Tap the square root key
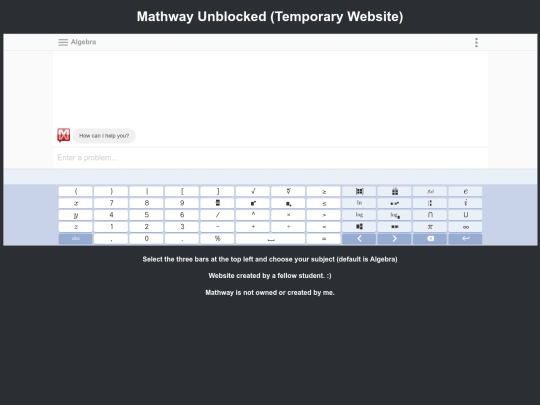Screen dimensions: 540x405 coord(253,191)
